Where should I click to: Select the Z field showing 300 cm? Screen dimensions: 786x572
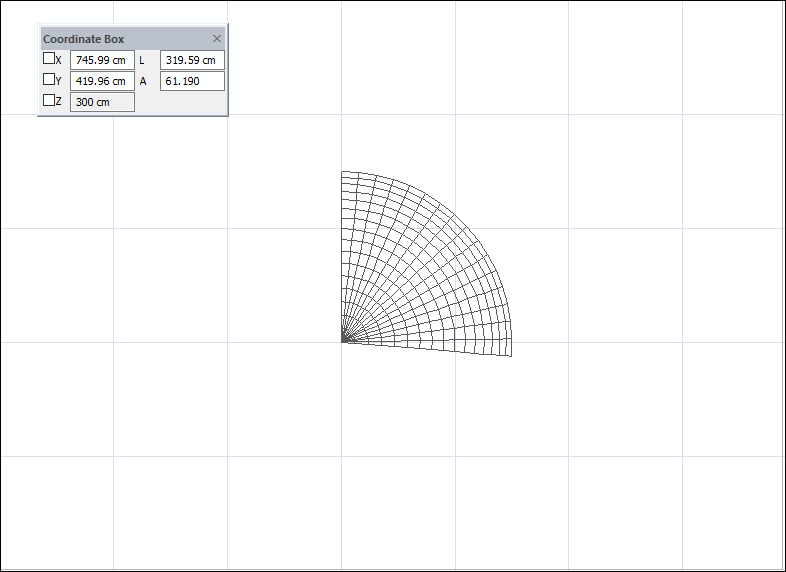[102, 102]
